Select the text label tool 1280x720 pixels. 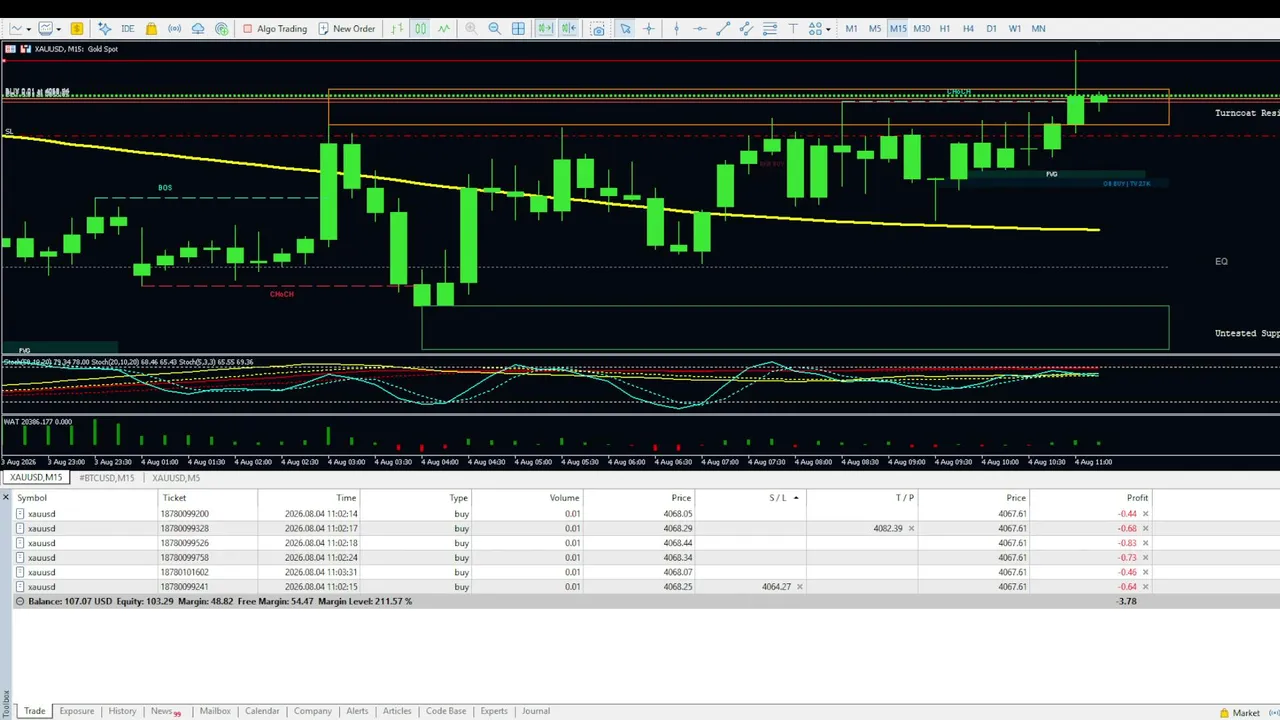coord(793,28)
